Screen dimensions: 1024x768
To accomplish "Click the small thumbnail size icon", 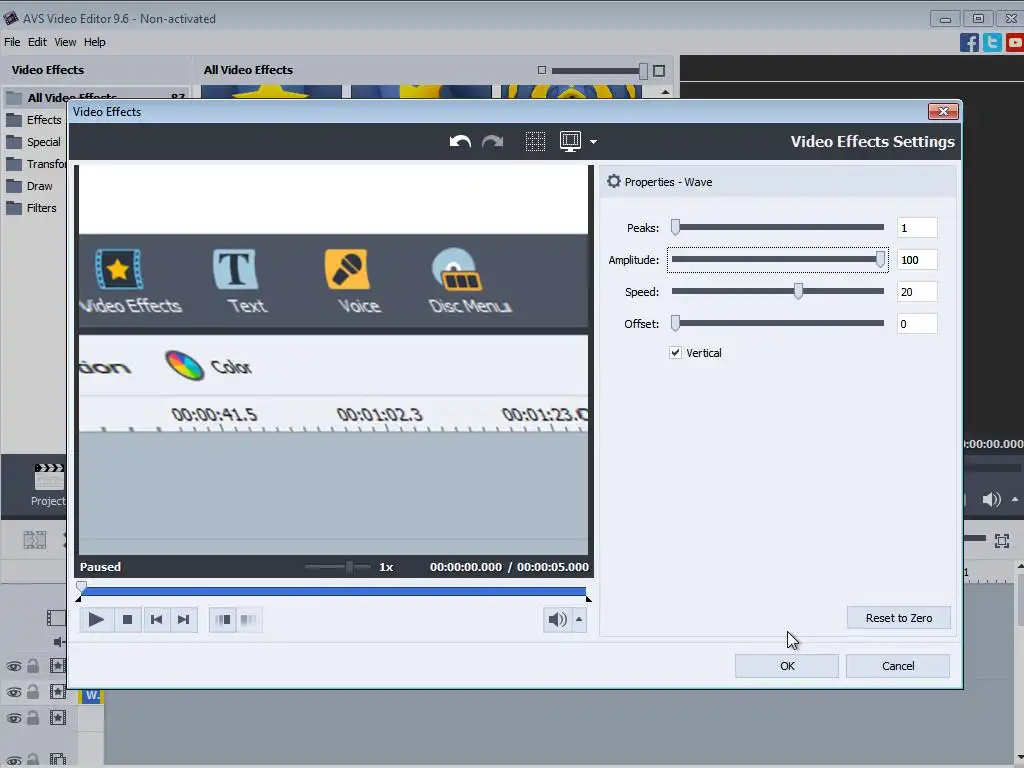I will (x=541, y=70).
